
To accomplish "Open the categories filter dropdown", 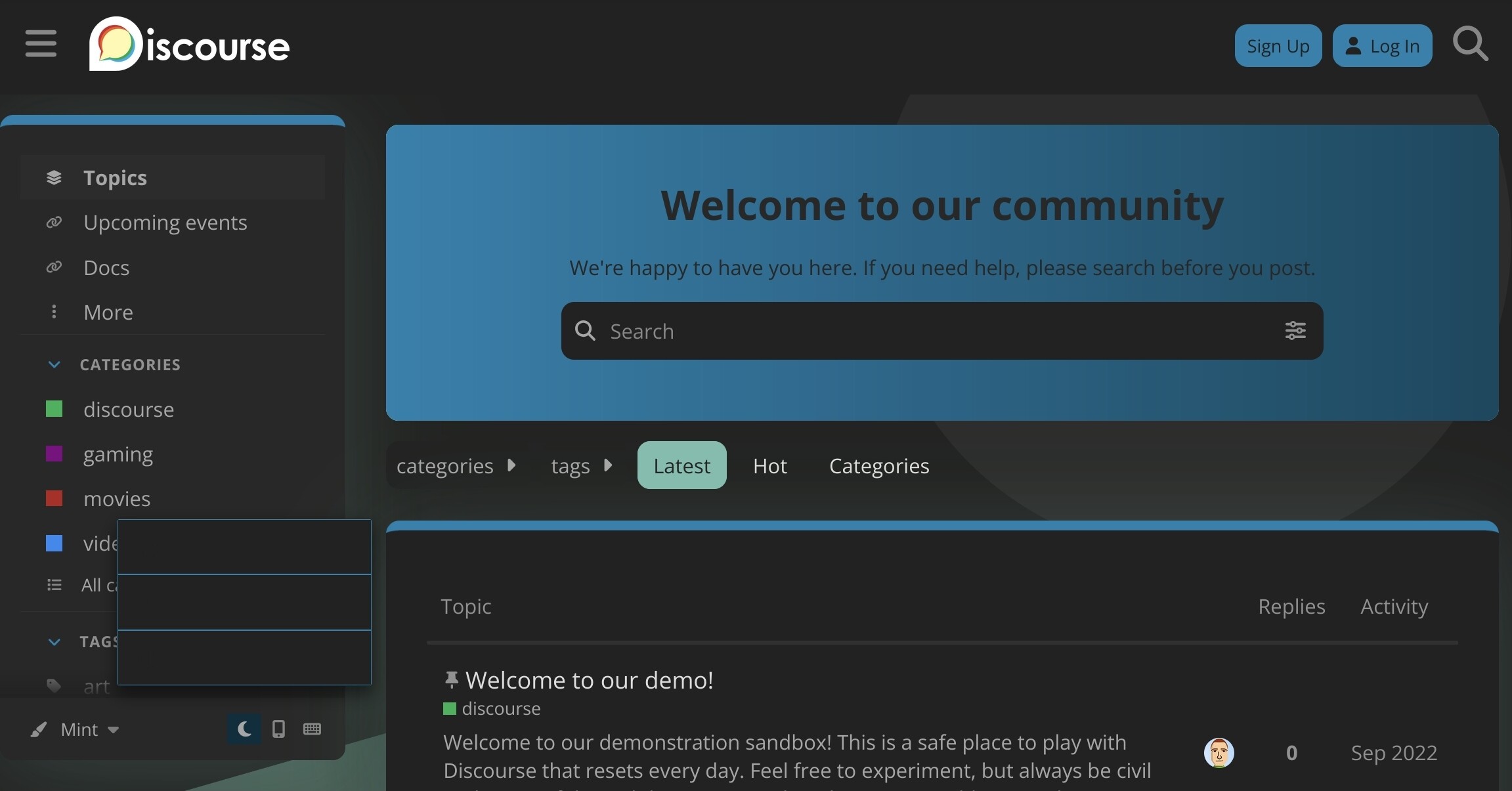I will pyautogui.click(x=456, y=465).
